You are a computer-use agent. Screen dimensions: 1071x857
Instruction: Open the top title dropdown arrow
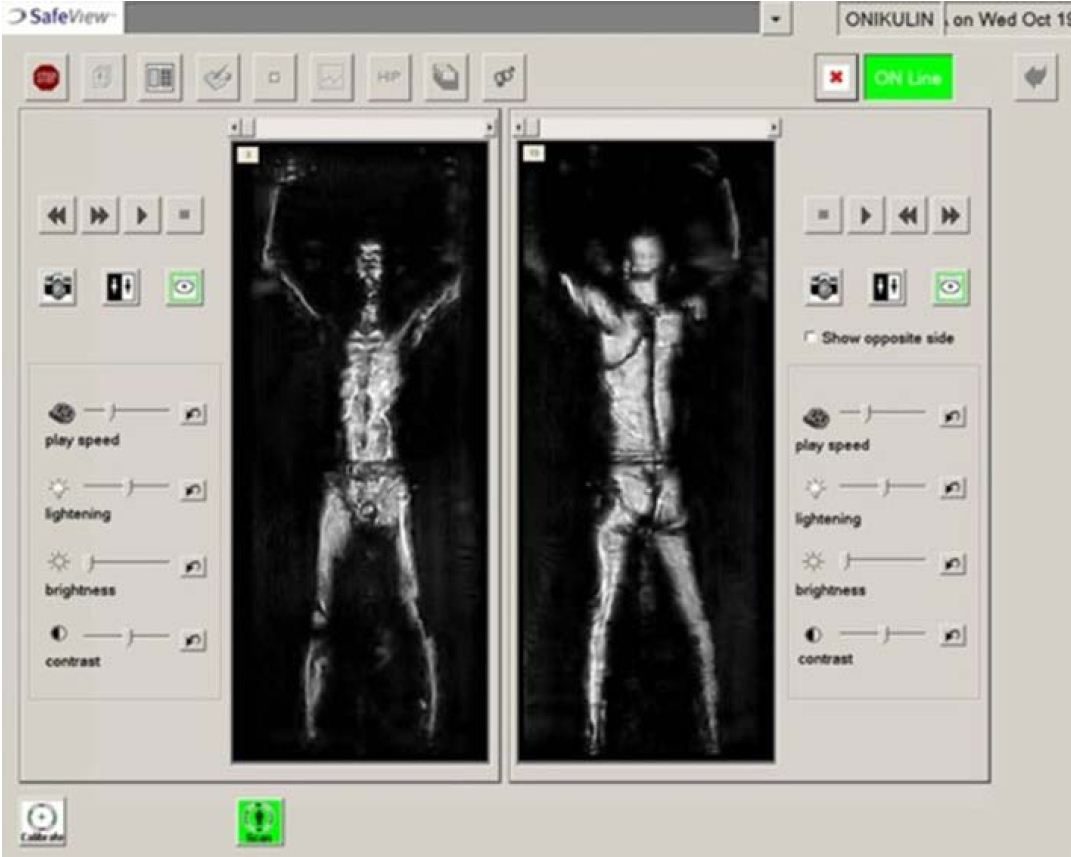click(776, 19)
